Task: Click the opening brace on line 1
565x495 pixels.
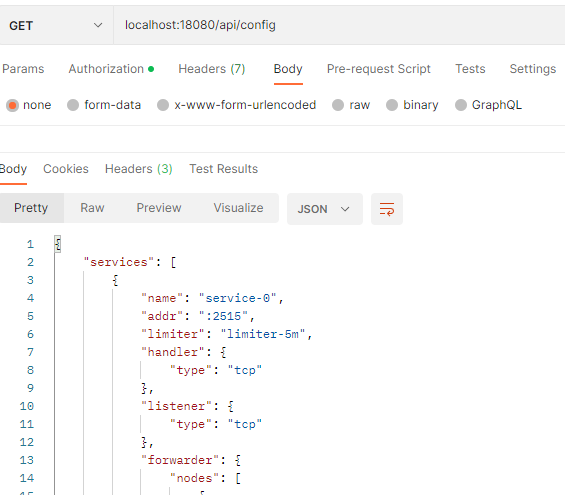Action: (x=58, y=244)
